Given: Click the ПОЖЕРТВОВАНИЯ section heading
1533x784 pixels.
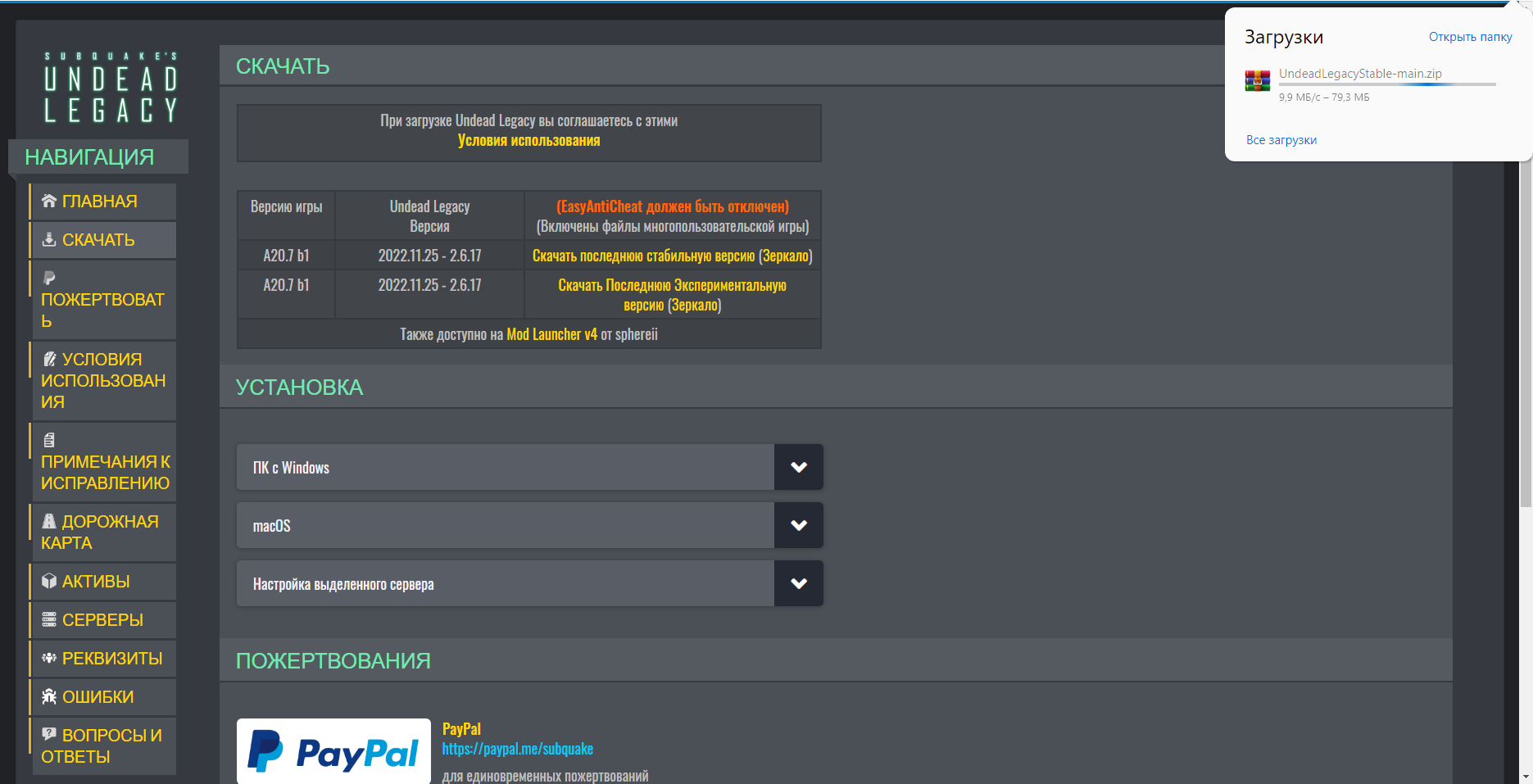Looking at the screenshot, I should (x=333, y=661).
